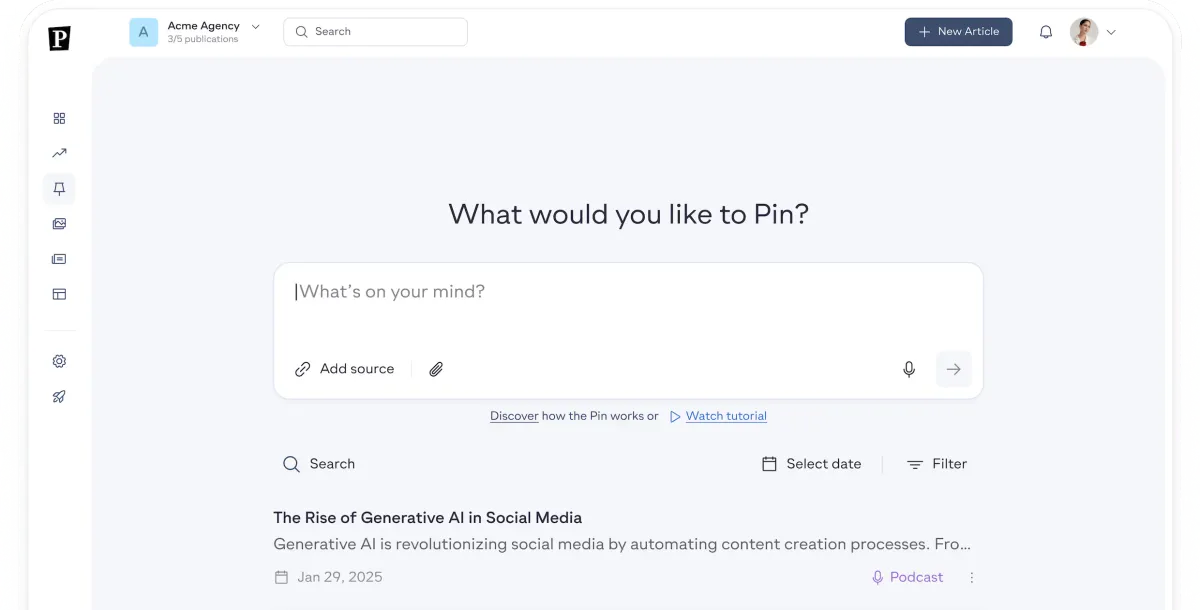1200x610 pixels.
Task: Open the user avatar profile menu
Action: tap(1092, 32)
